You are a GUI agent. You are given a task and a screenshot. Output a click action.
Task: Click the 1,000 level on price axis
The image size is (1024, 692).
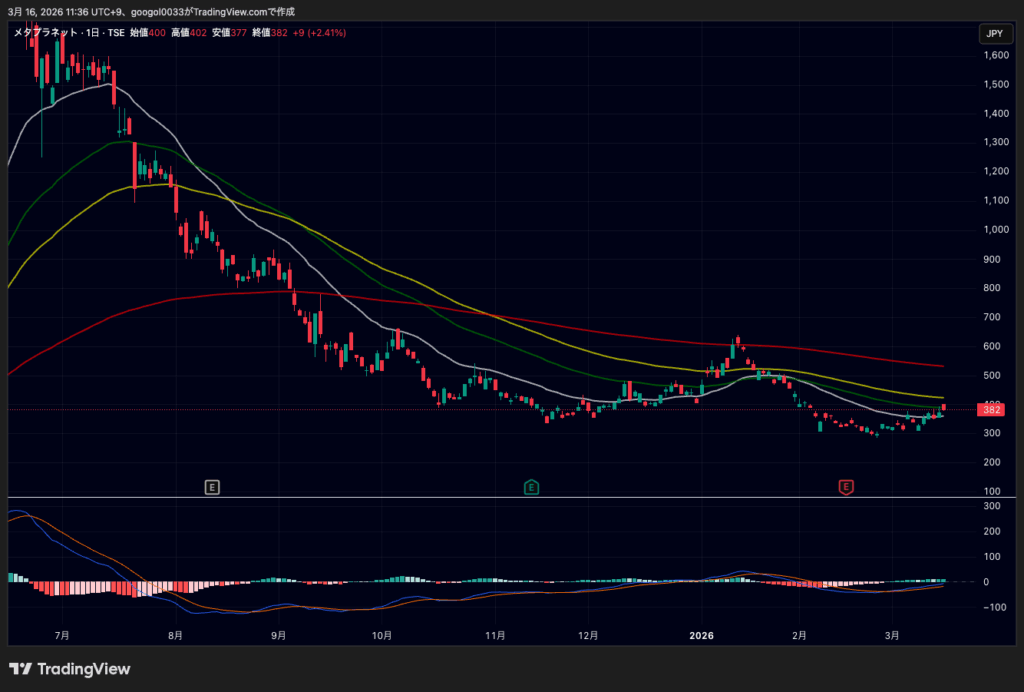(x=995, y=230)
